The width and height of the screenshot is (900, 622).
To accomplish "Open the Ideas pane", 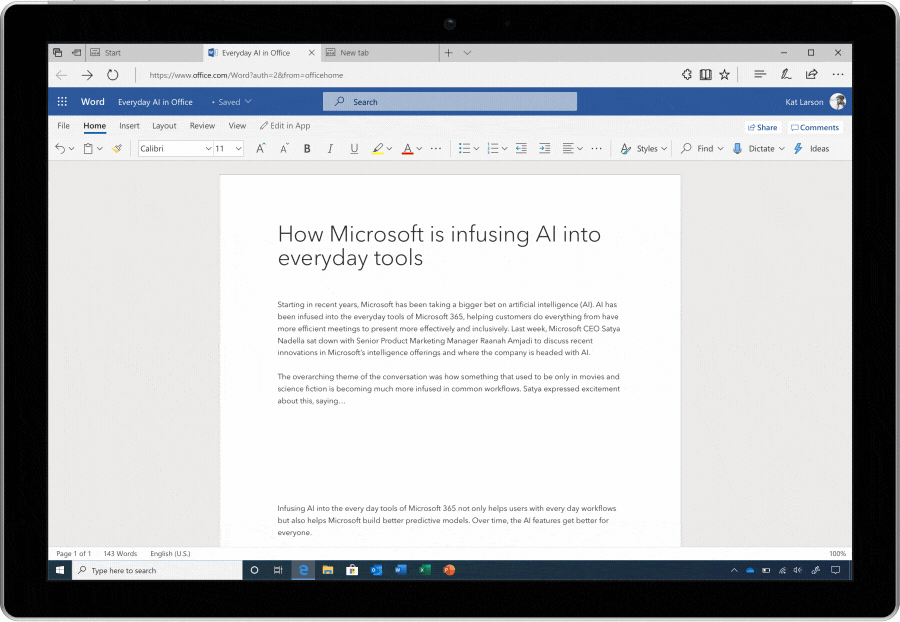I will 818,148.
